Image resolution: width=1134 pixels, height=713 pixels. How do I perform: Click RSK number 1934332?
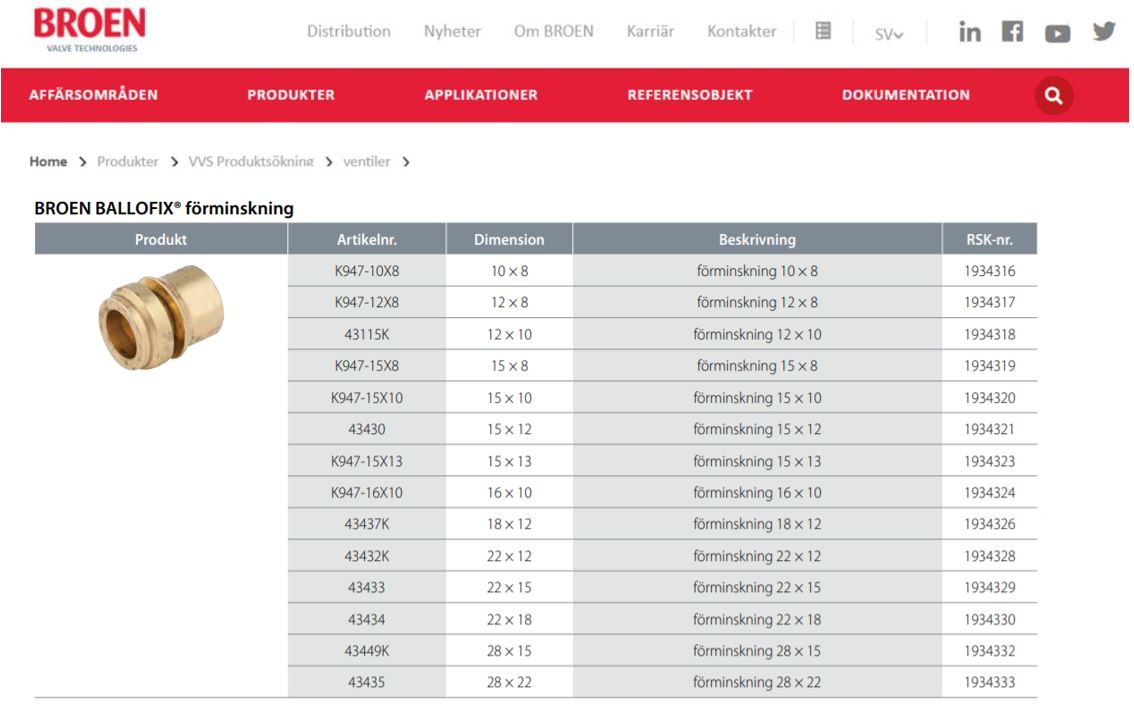point(989,651)
